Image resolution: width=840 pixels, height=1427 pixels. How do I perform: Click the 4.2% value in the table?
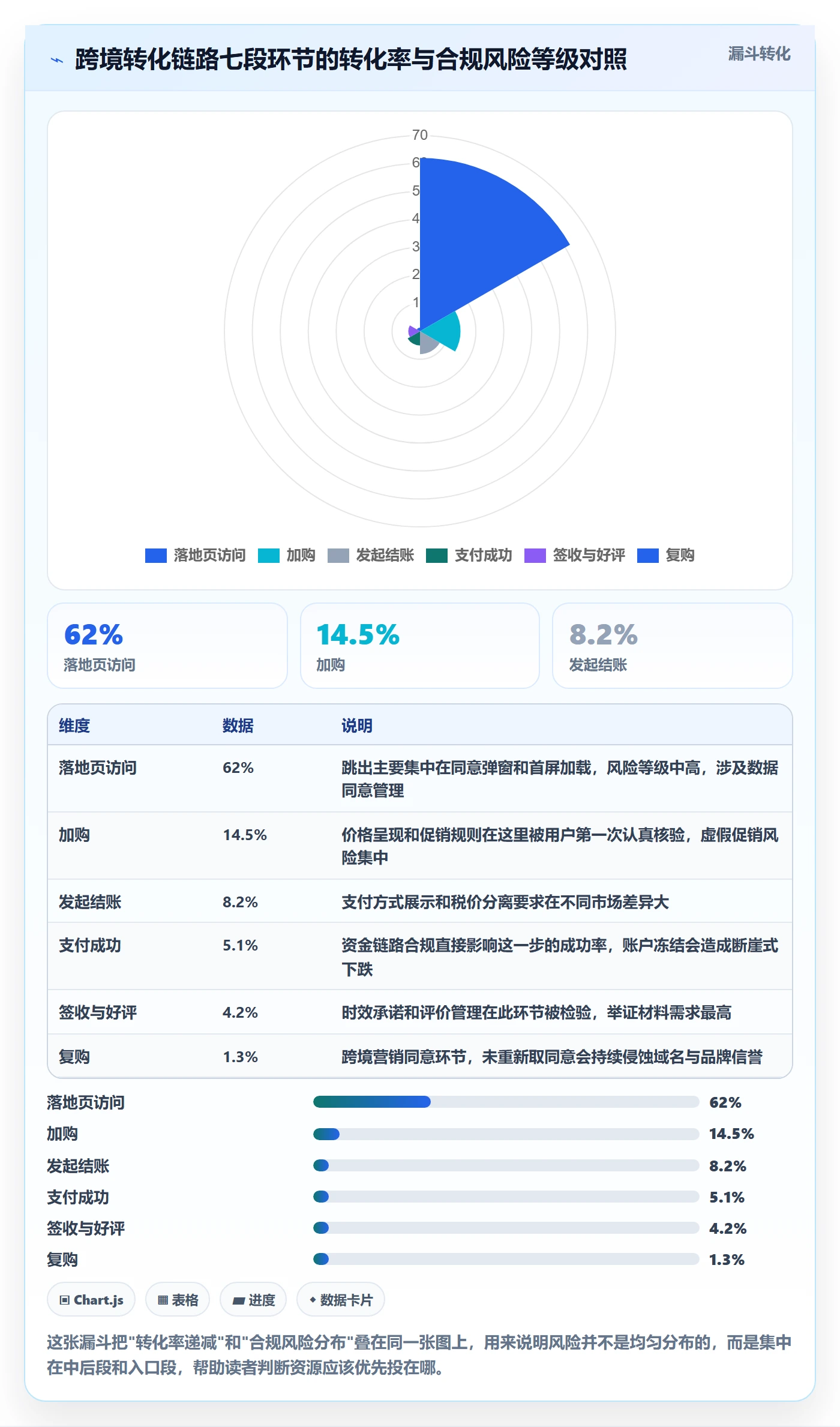[x=241, y=1012]
